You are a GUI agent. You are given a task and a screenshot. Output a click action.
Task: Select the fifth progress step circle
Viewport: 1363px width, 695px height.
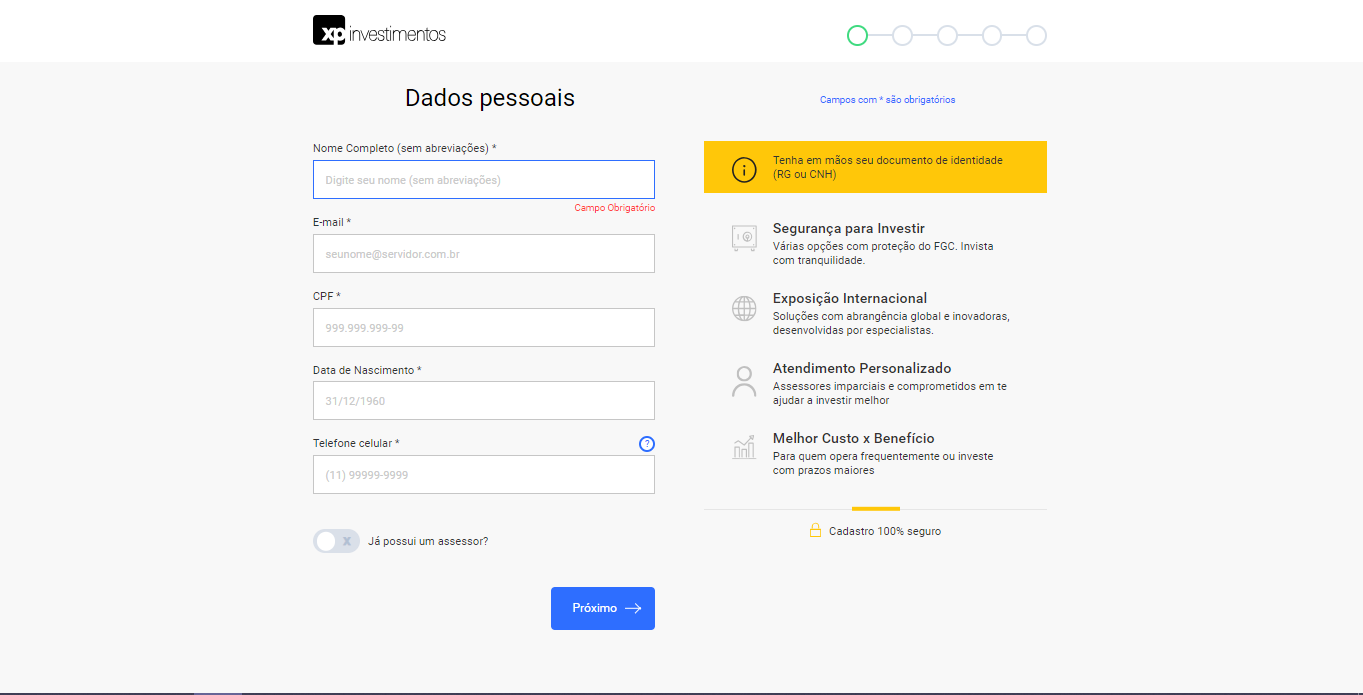[1036, 36]
